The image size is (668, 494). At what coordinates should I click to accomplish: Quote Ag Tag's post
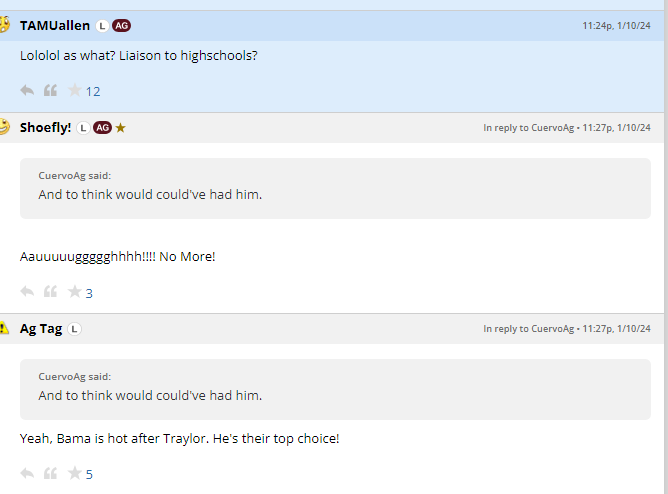tap(50, 473)
